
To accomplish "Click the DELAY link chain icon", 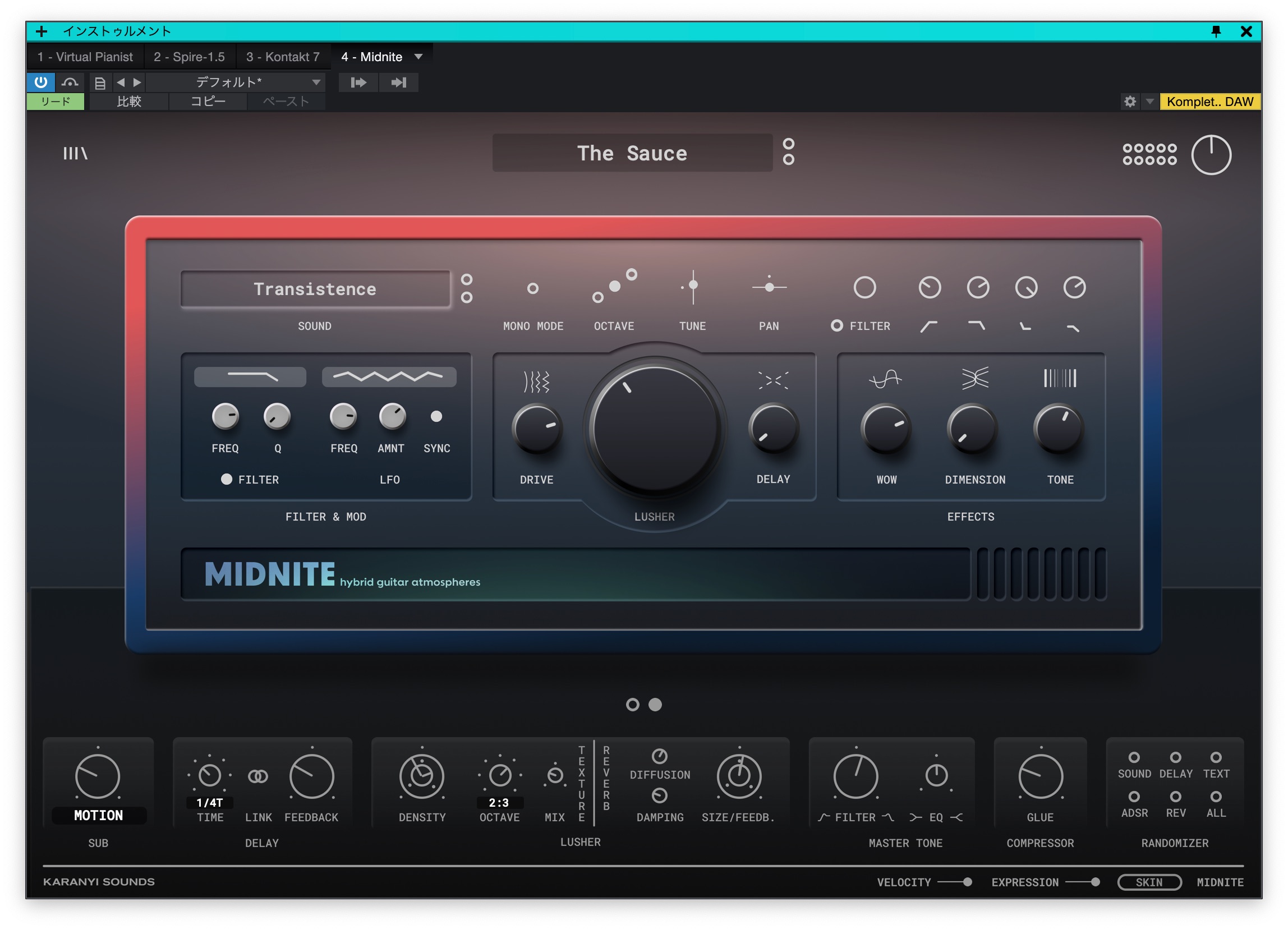I will [x=258, y=776].
